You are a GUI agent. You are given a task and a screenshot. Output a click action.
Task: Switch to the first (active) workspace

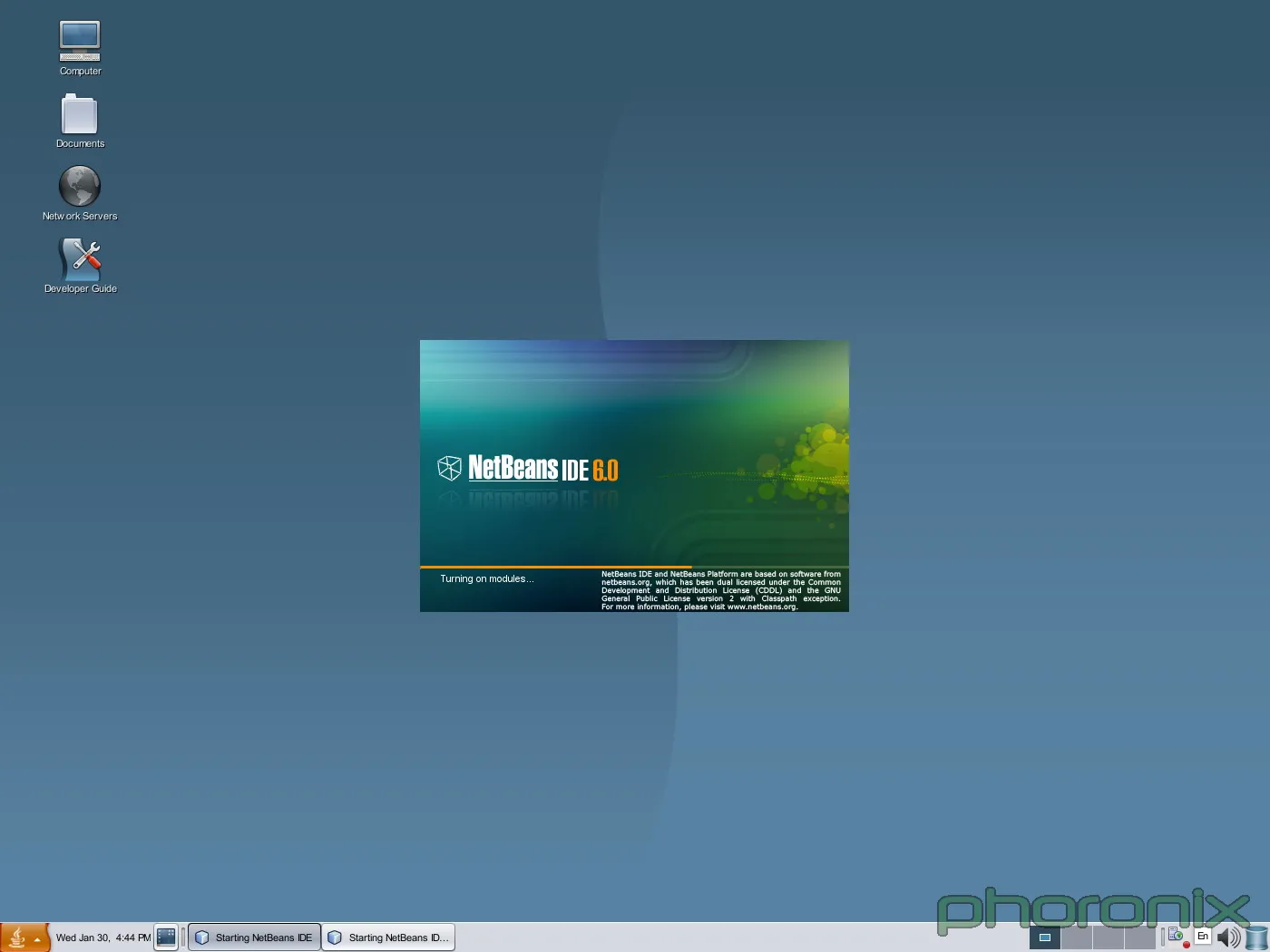(1045, 937)
